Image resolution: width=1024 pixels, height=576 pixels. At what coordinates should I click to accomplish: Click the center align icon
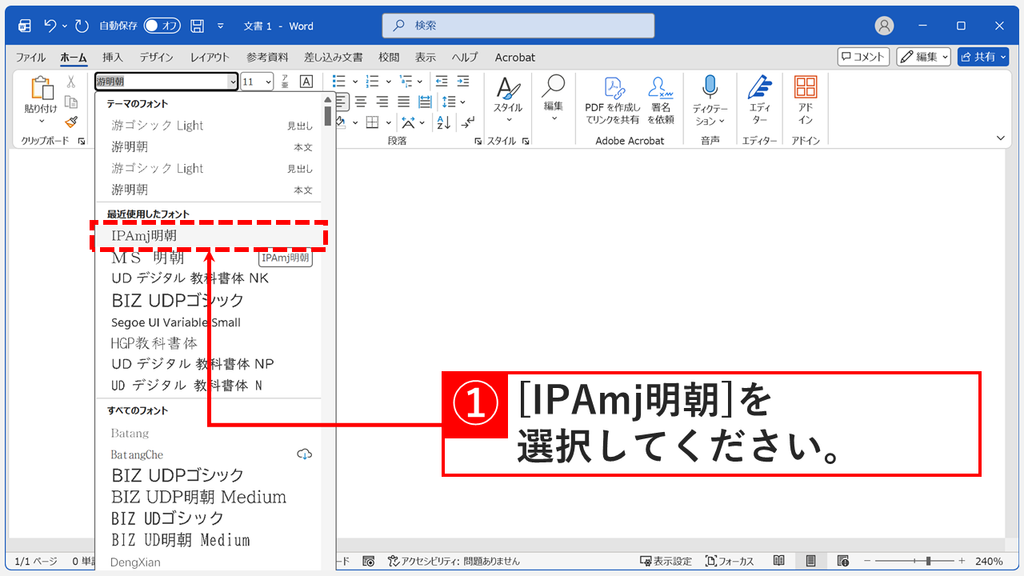(x=360, y=102)
